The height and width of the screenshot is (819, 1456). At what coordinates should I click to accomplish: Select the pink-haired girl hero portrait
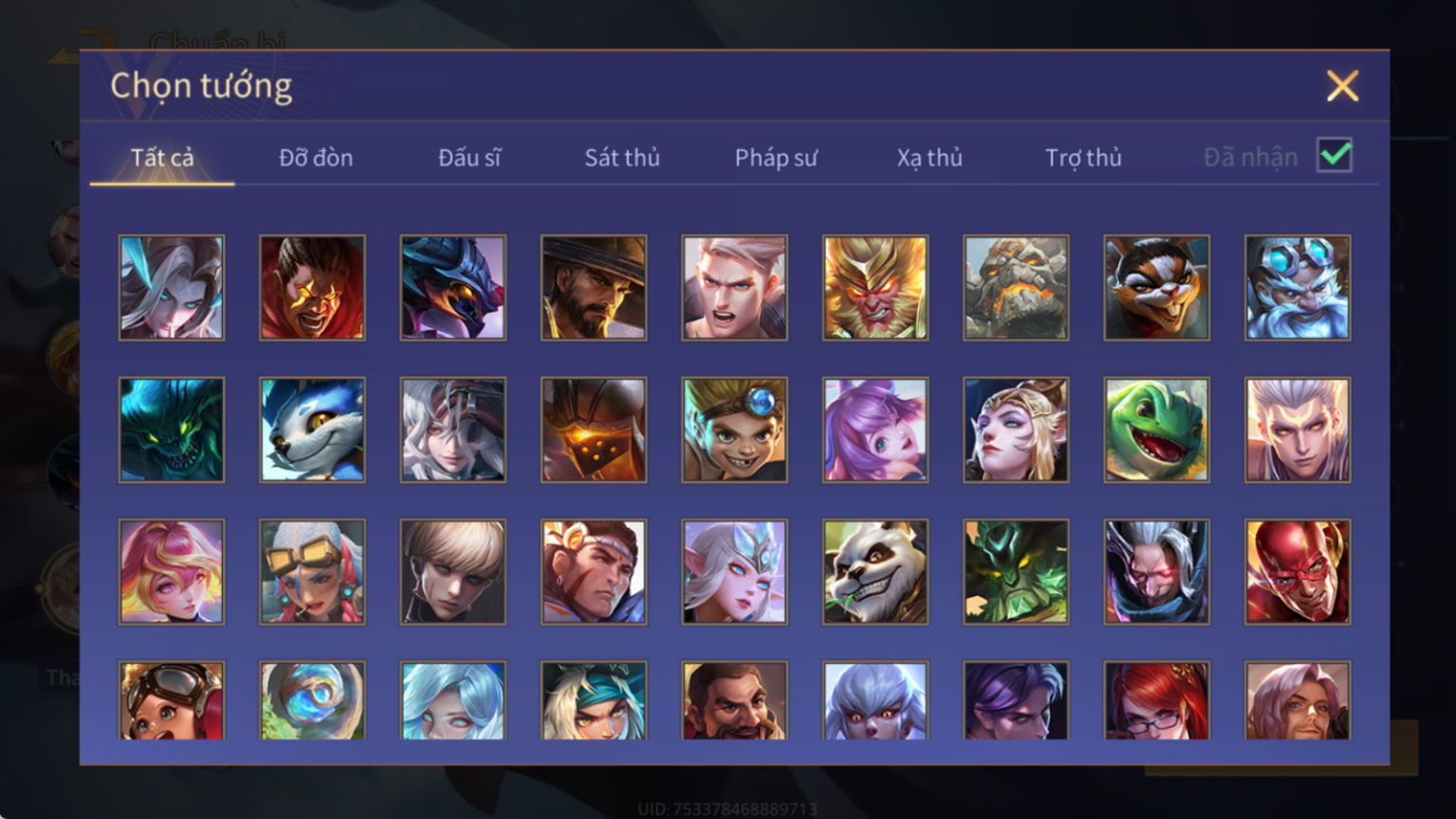click(x=172, y=572)
